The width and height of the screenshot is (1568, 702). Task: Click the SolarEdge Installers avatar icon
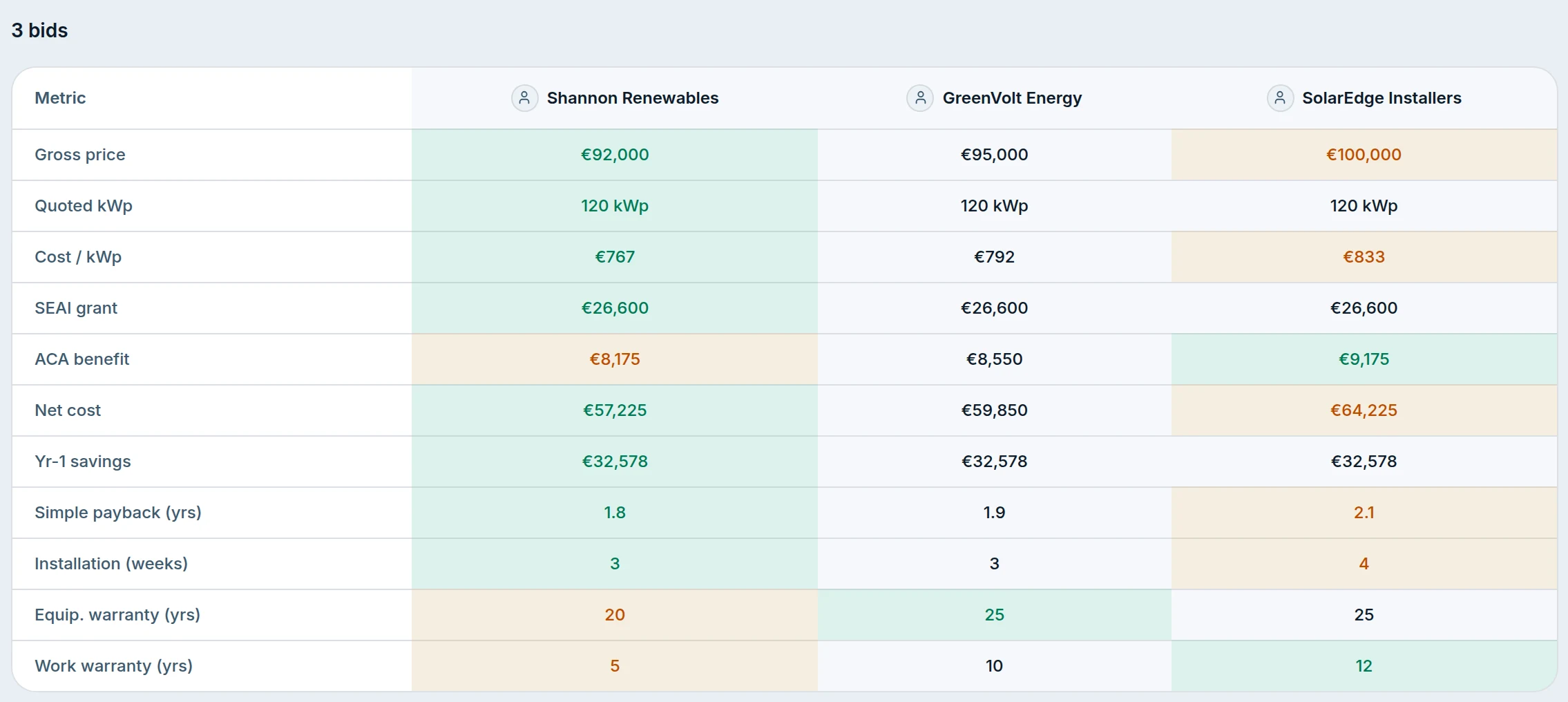[x=1280, y=98]
